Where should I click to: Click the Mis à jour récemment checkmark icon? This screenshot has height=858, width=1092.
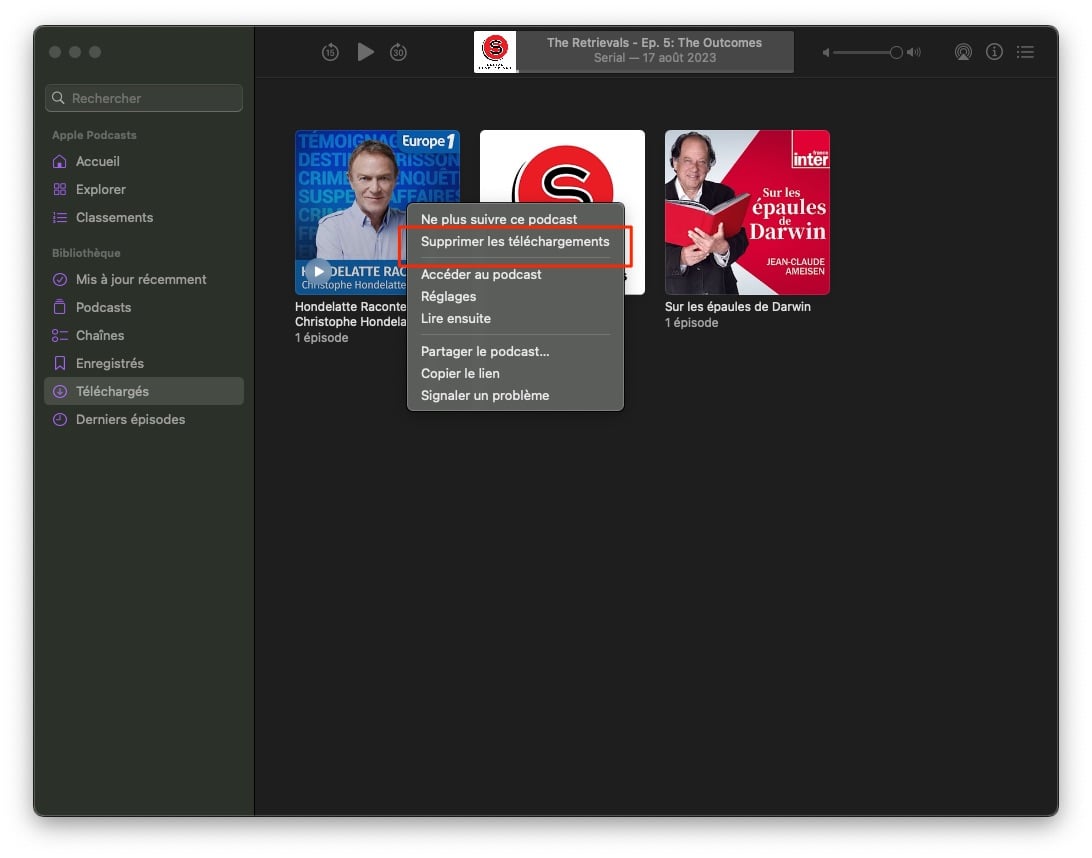pyautogui.click(x=60, y=280)
